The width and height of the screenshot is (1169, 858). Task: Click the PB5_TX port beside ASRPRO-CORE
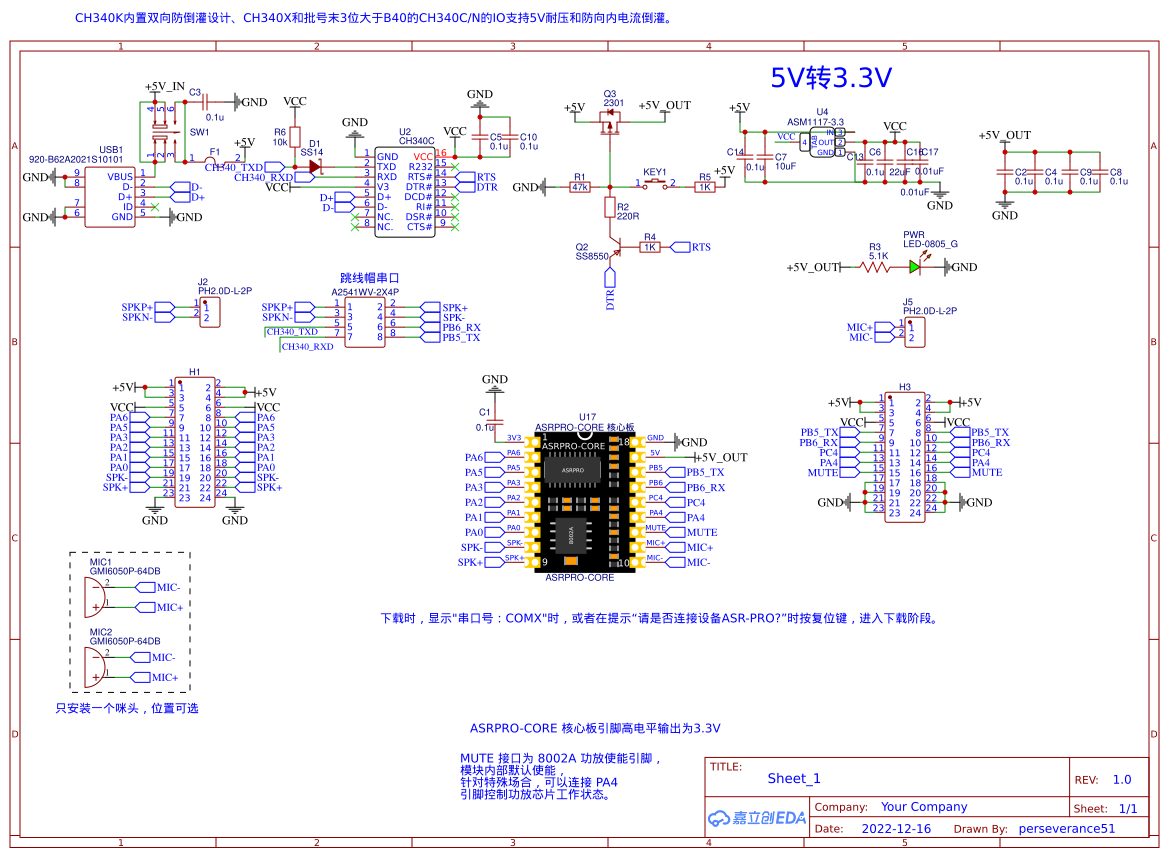pos(696,473)
